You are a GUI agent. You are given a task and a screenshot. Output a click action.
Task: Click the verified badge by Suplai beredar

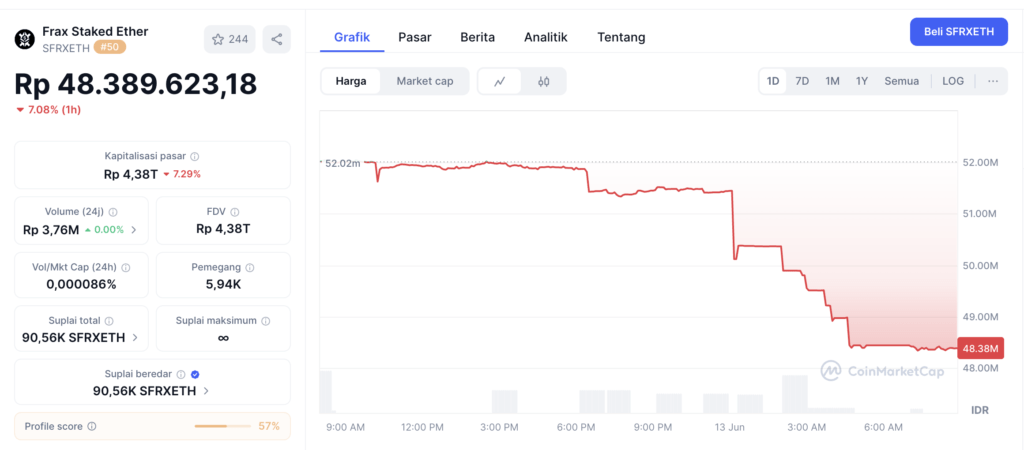195,374
